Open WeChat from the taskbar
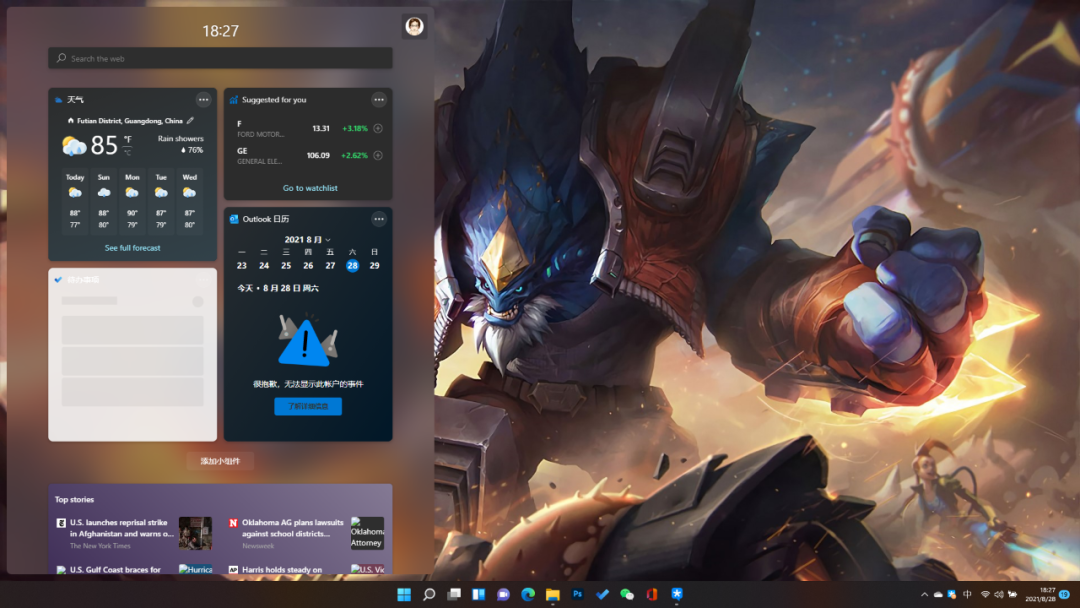The width and height of the screenshot is (1080, 608). pyautogui.click(x=627, y=594)
